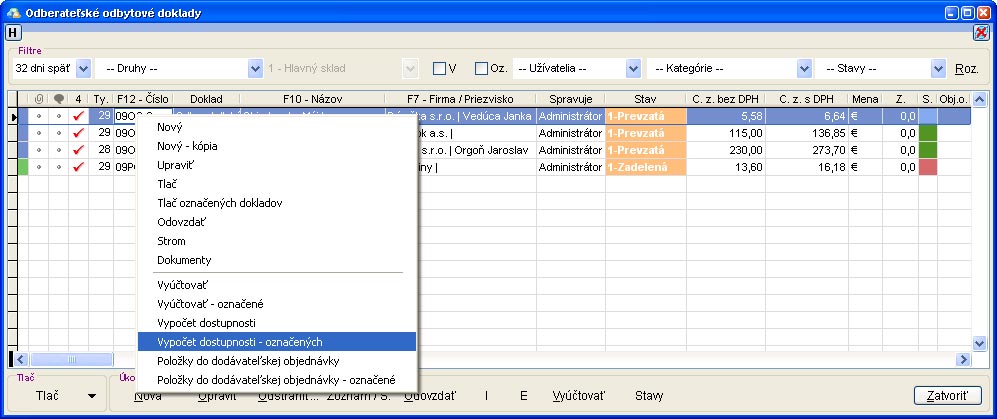Click the horizontal scrollbar right arrow

point(964,359)
